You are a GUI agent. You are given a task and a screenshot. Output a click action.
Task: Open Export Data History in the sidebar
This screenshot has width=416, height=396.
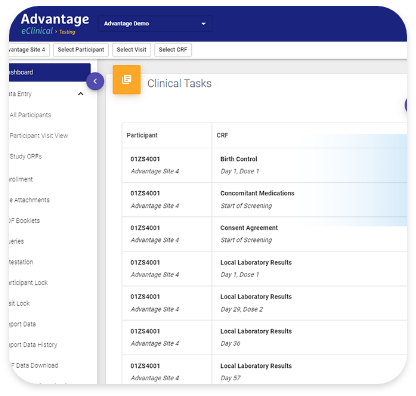tap(33, 345)
